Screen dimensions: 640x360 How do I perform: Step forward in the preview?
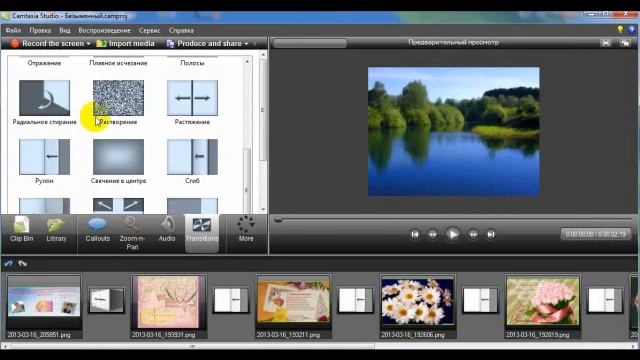point(473,234)
